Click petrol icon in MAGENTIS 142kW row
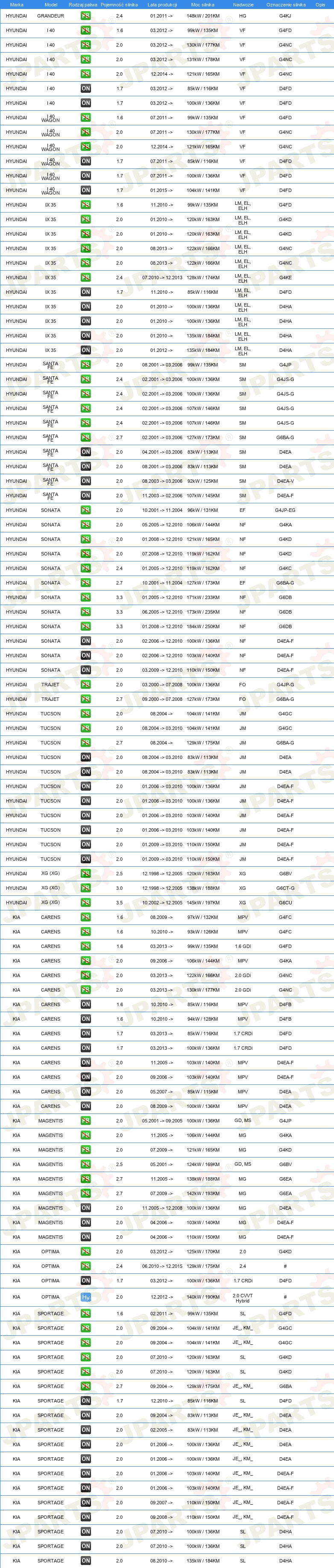This screenshot has width=334, height=1568. [86, 1194]
